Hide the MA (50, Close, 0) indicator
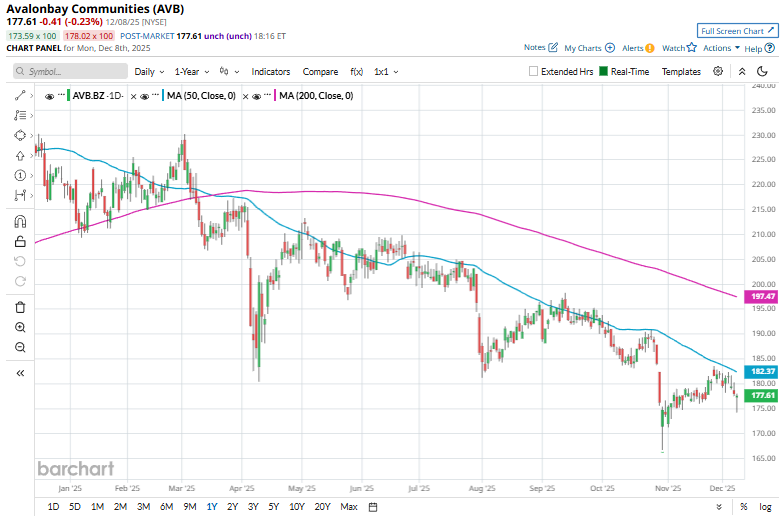This screenshot has width=781, height=518. [x=145, y=95]
